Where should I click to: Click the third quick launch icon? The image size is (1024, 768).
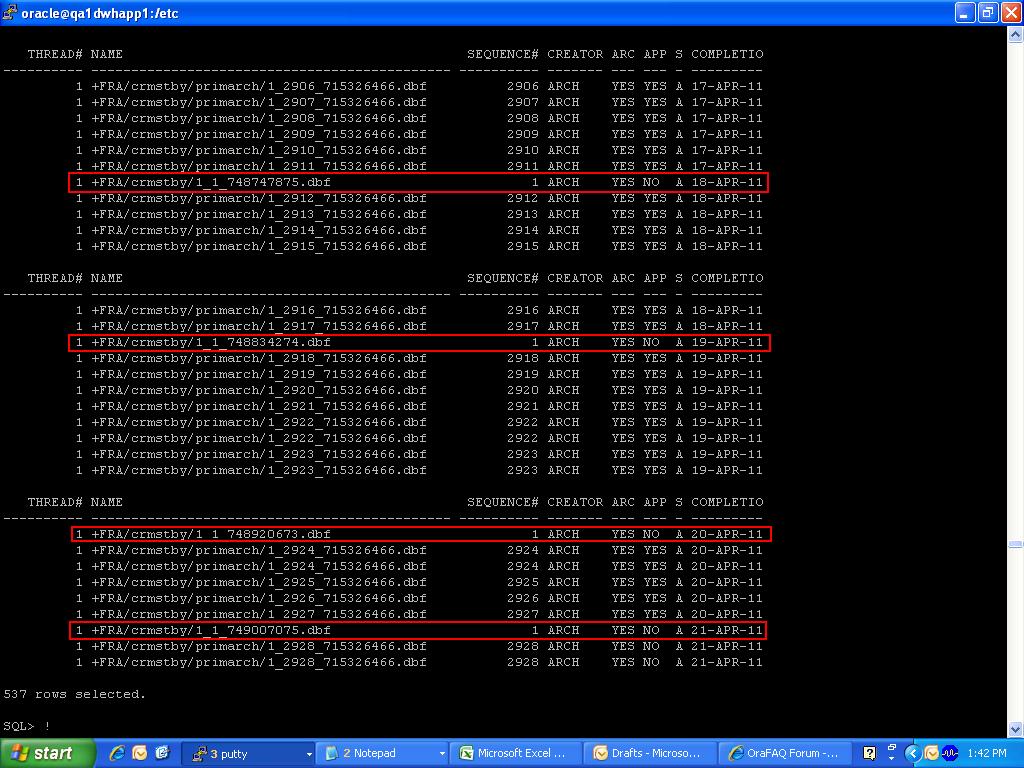pyautogui.click(x=162, y=753)
